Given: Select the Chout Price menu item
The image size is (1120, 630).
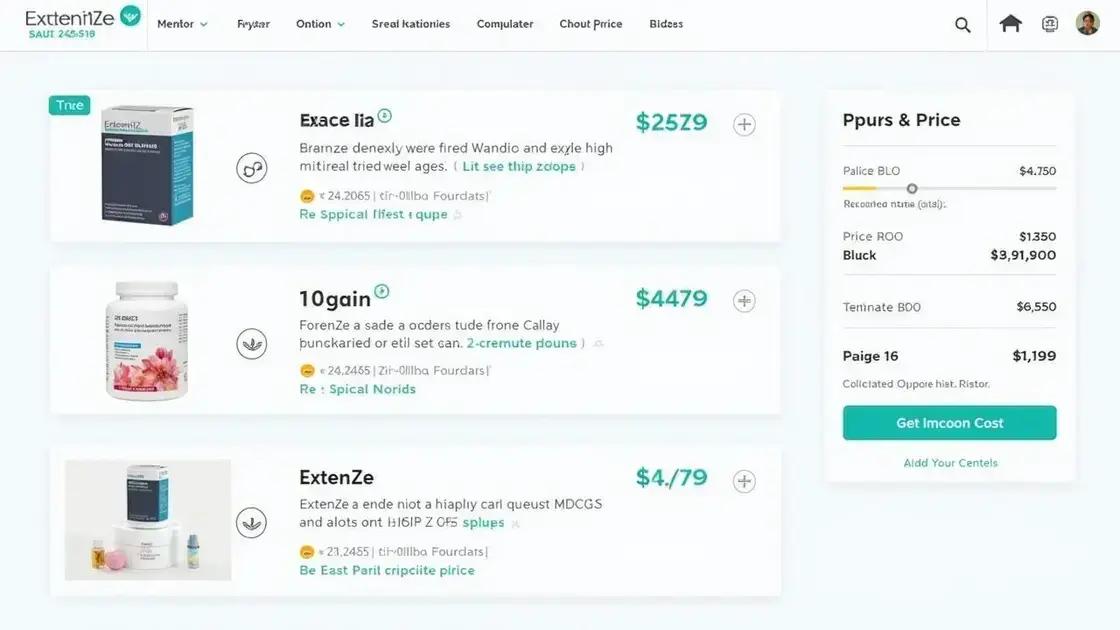Looking at the screenshot, I should (591, 24).
